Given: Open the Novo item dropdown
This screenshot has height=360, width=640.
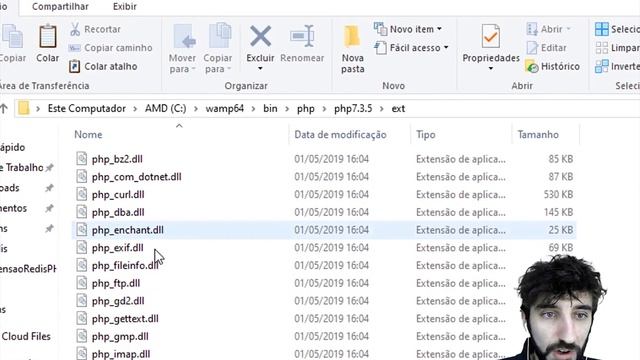Looking at the screenshot, I should click(x=408, y=29).
